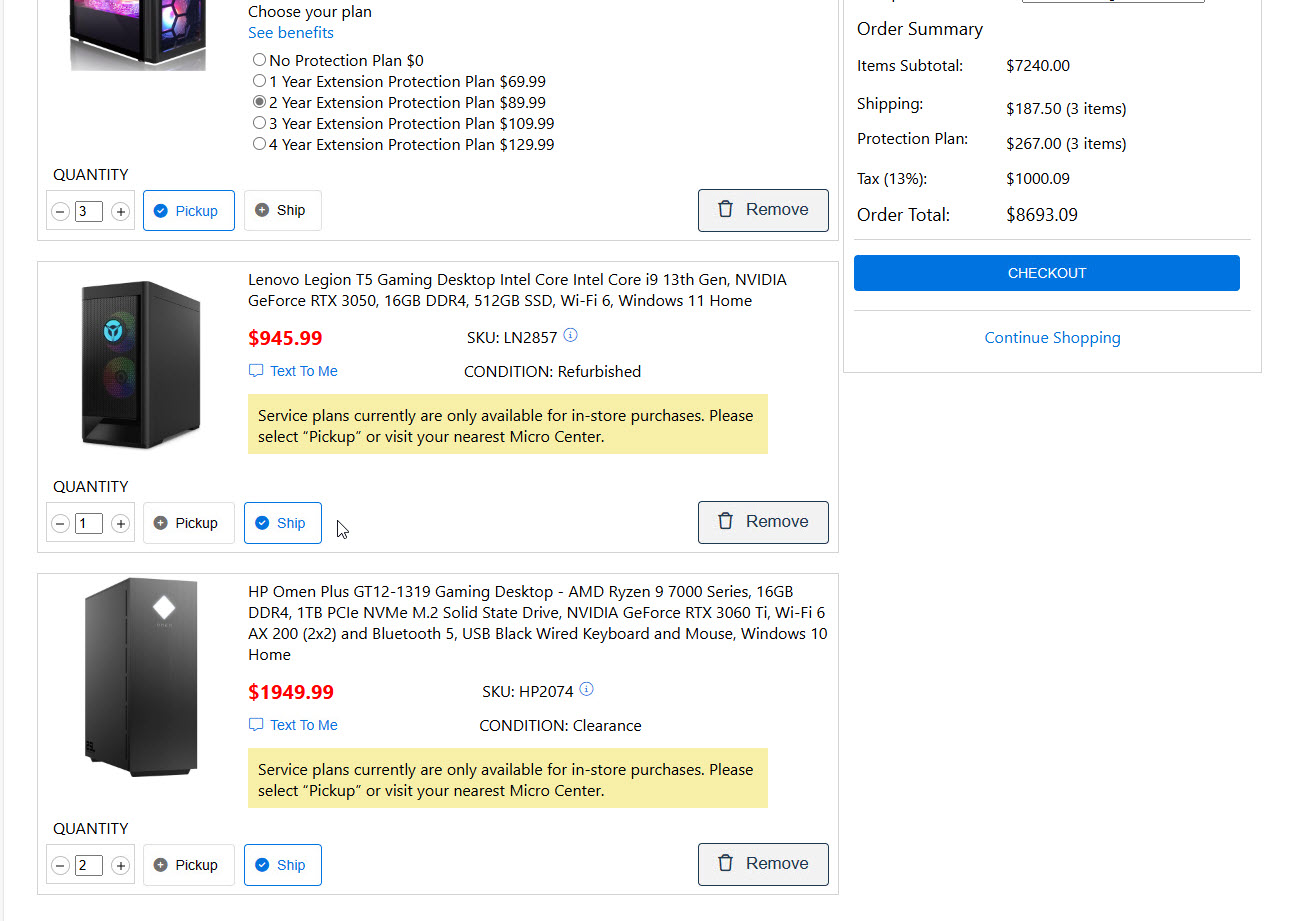Image resolution: width=1290 pixels, height=921 pixels.
Task: Select 1 Year Extension Protection Plan
Action: pyautogui.click(x=260, y=81)
